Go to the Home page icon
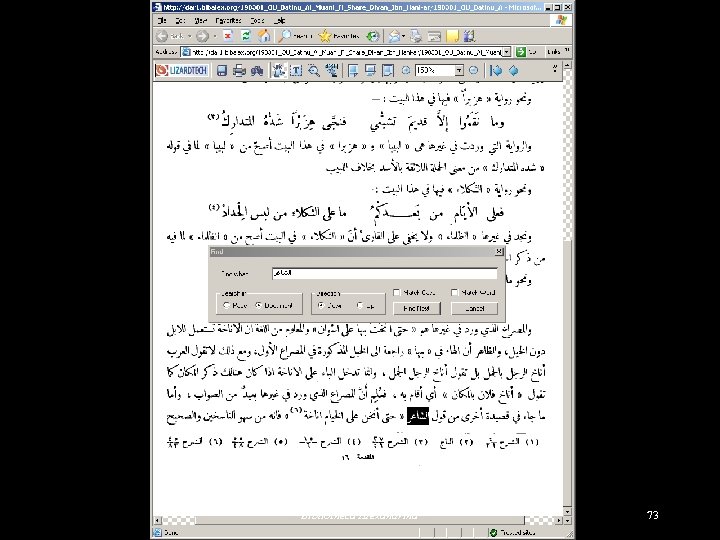This screenshot has height=540, width=720. [x=264, y=36]
